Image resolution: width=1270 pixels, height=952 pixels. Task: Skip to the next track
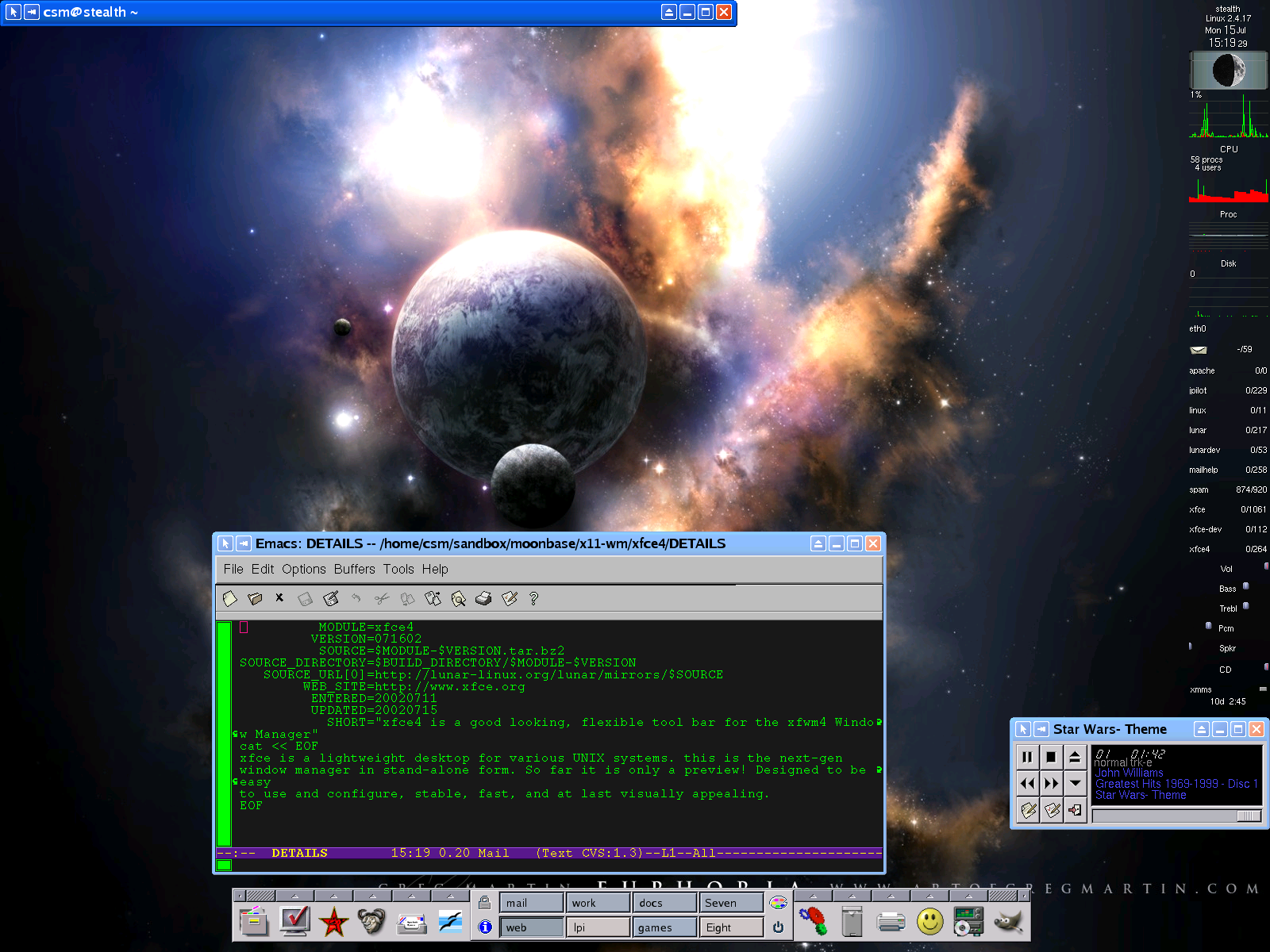click(1051, 784)
